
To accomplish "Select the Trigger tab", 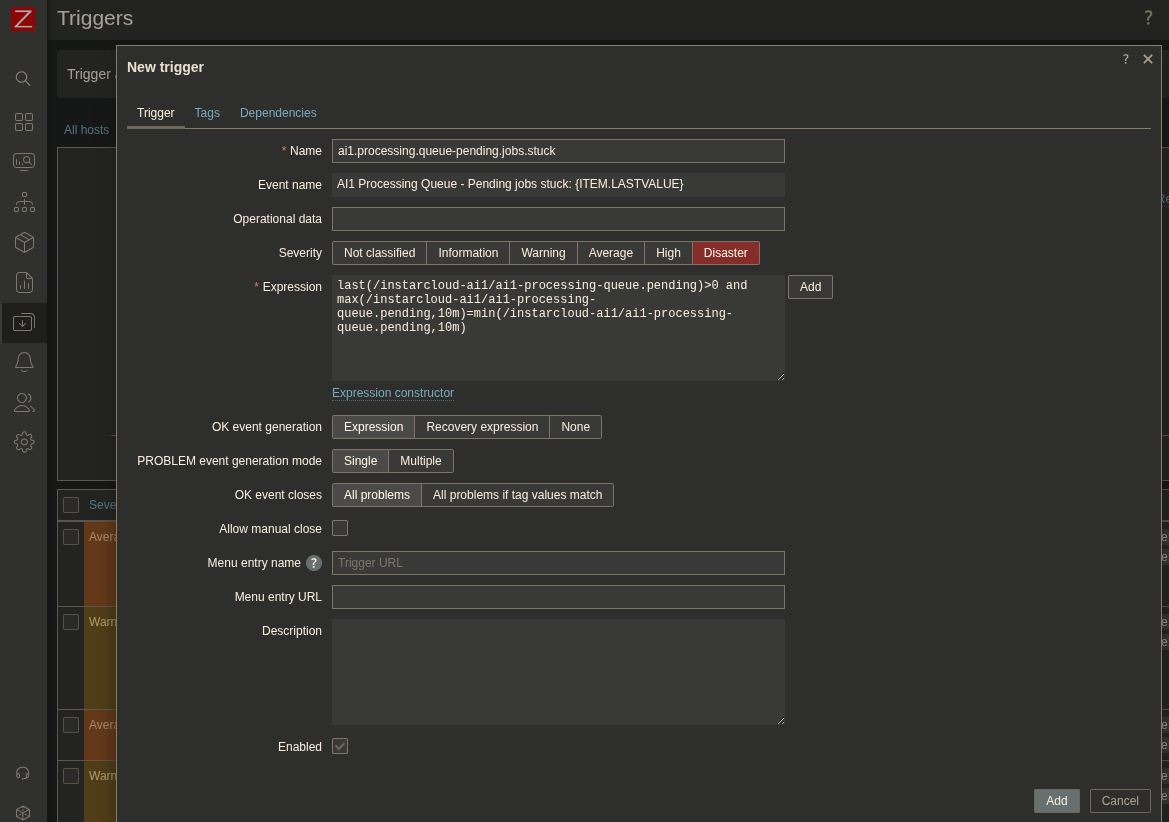I will pos(156,113).
